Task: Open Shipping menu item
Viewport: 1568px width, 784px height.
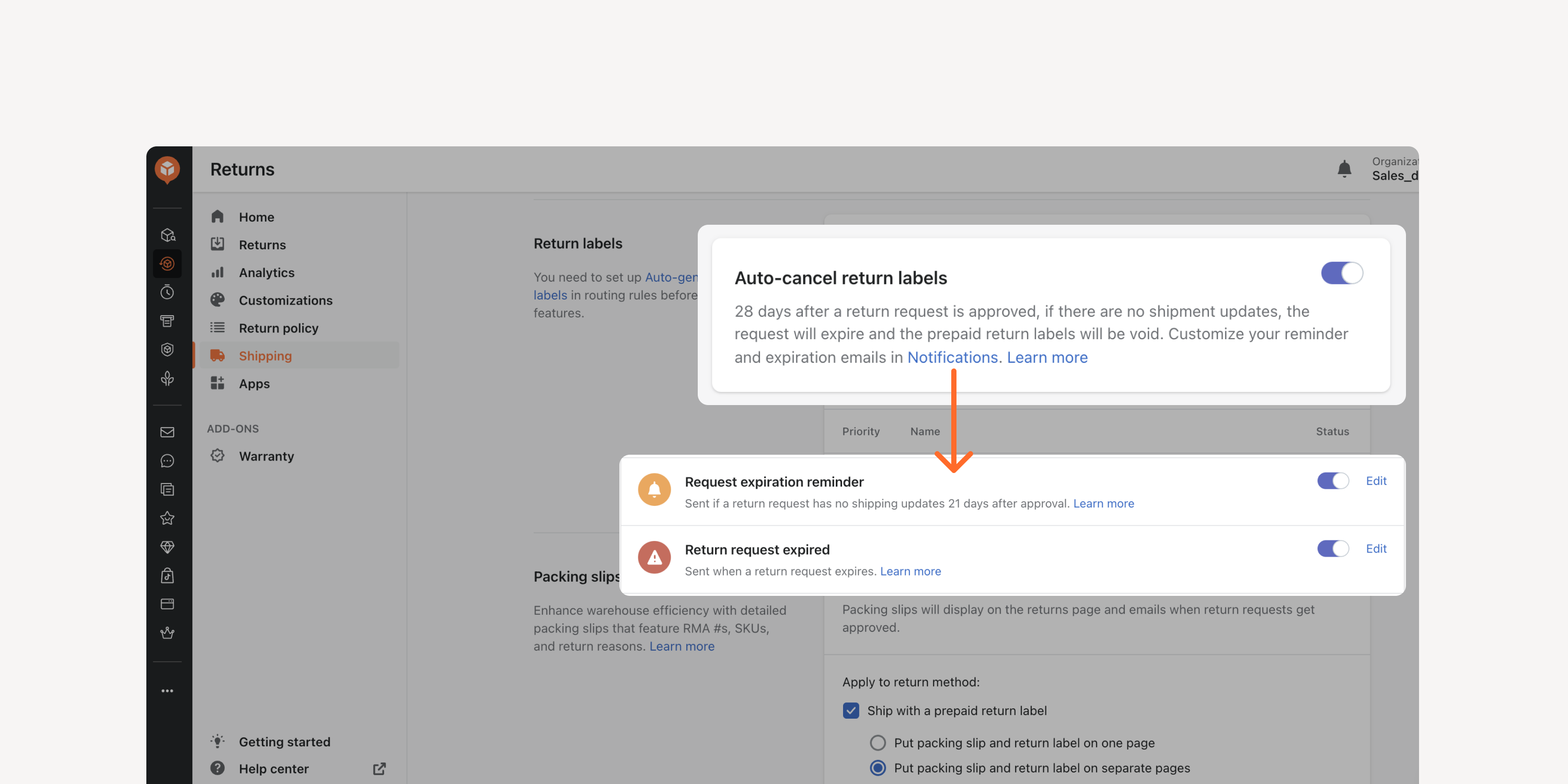Action: [299, 355]
